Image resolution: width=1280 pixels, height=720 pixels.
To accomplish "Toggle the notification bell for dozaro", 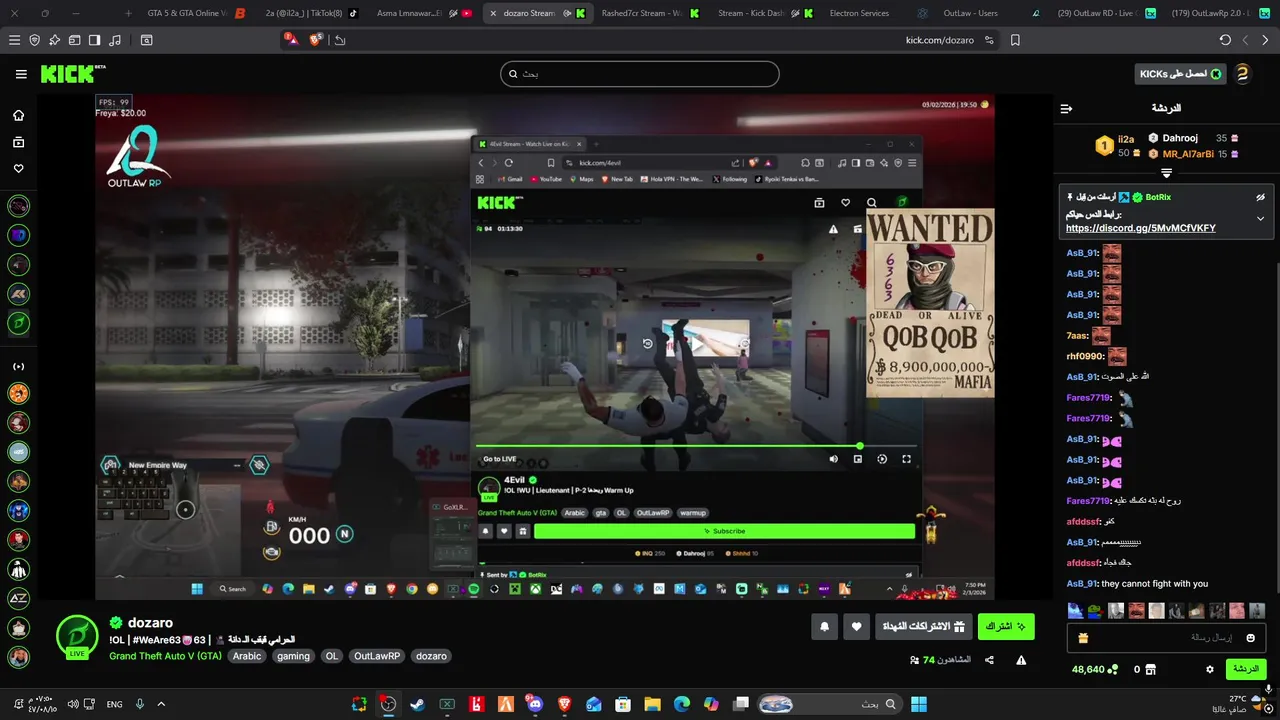I will 824,627.
